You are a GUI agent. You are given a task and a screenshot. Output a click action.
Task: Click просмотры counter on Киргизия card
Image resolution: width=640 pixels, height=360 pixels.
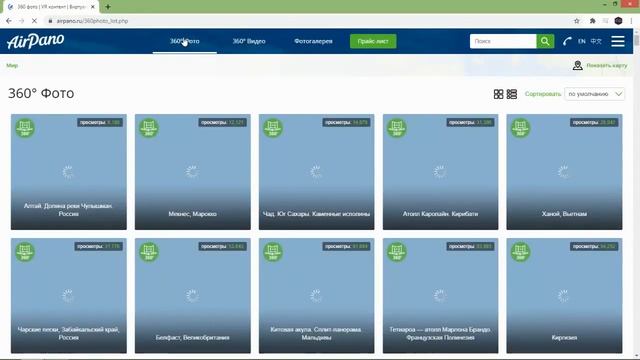click(594, 247)
